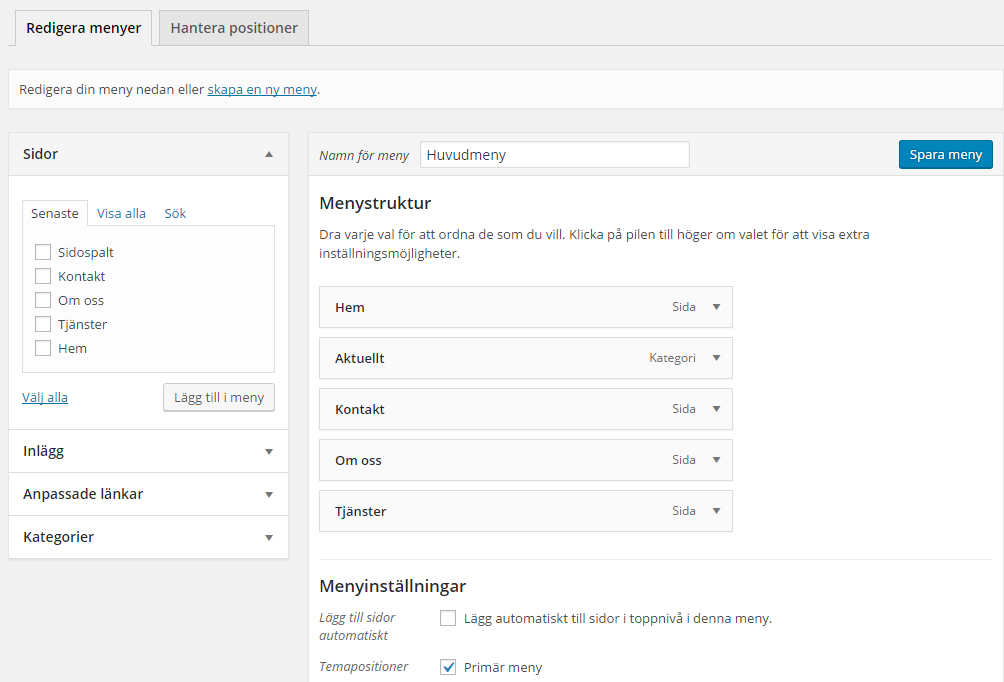The width and height of the screenshot is (1004, 682).
Task: Click the Sidor panel title
Action: (40, 154)
